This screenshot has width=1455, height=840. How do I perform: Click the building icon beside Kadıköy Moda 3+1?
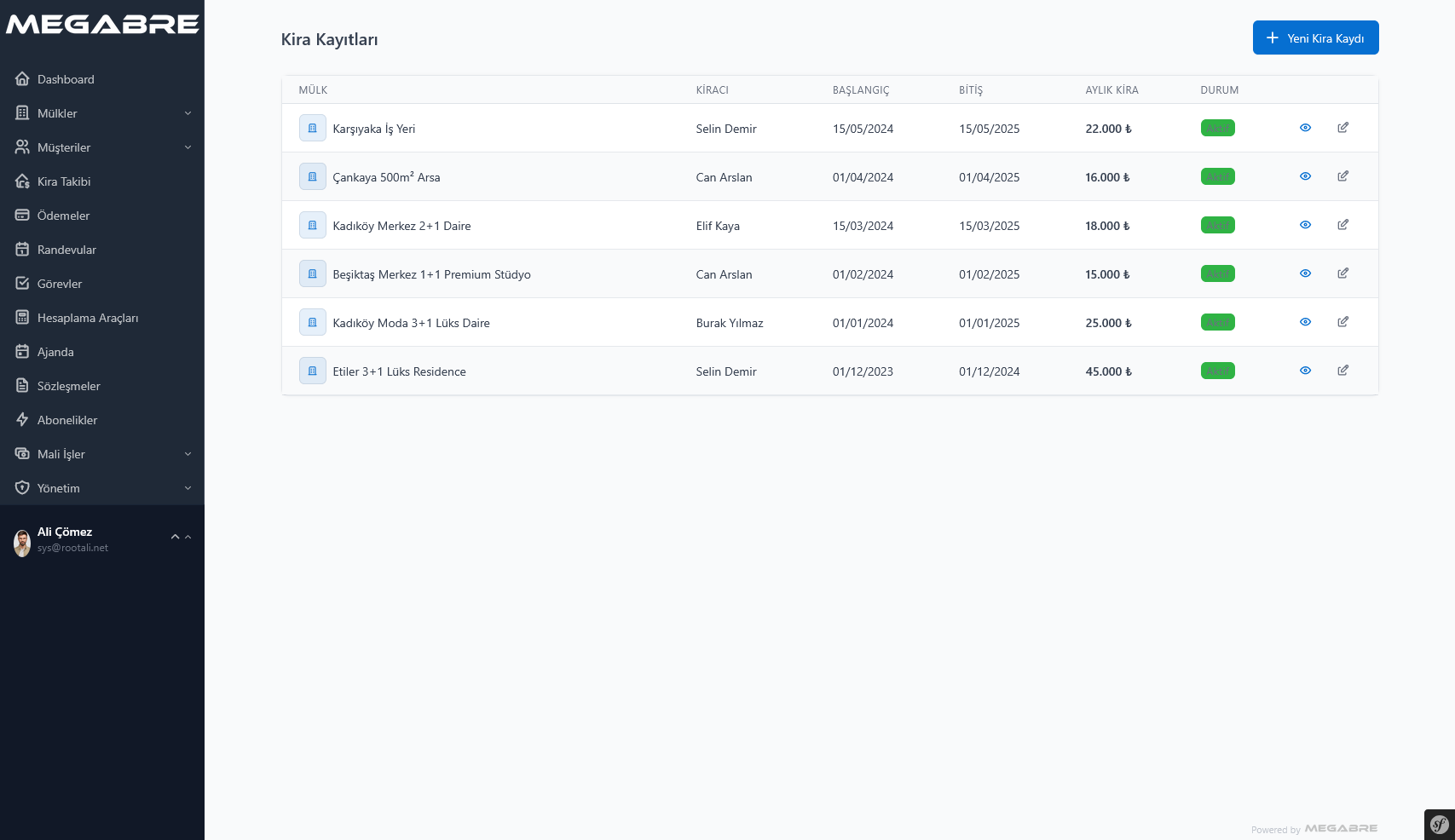click(312, 322)
